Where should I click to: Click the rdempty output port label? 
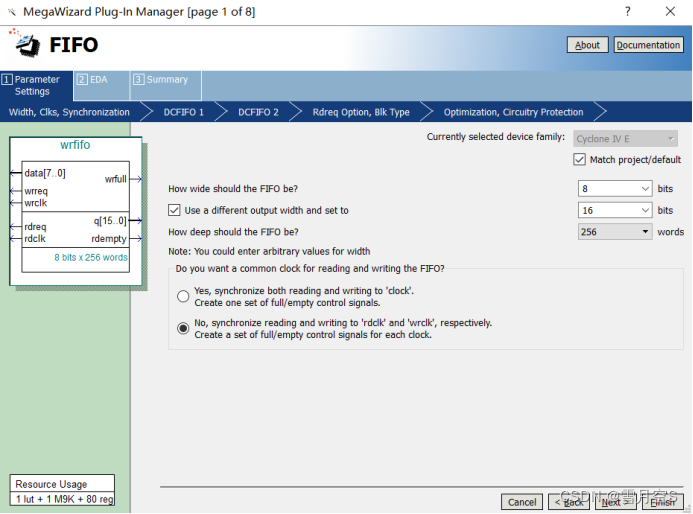[x=109, y=239]
